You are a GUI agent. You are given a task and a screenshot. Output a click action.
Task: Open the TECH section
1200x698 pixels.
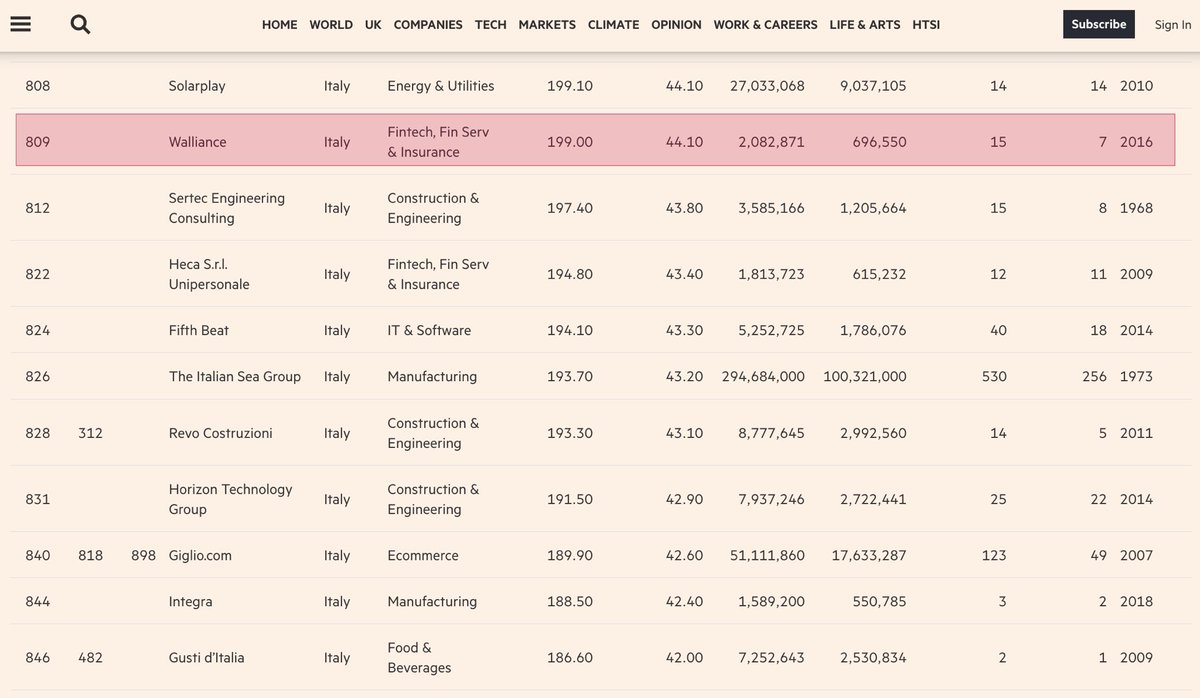(491, 24)
